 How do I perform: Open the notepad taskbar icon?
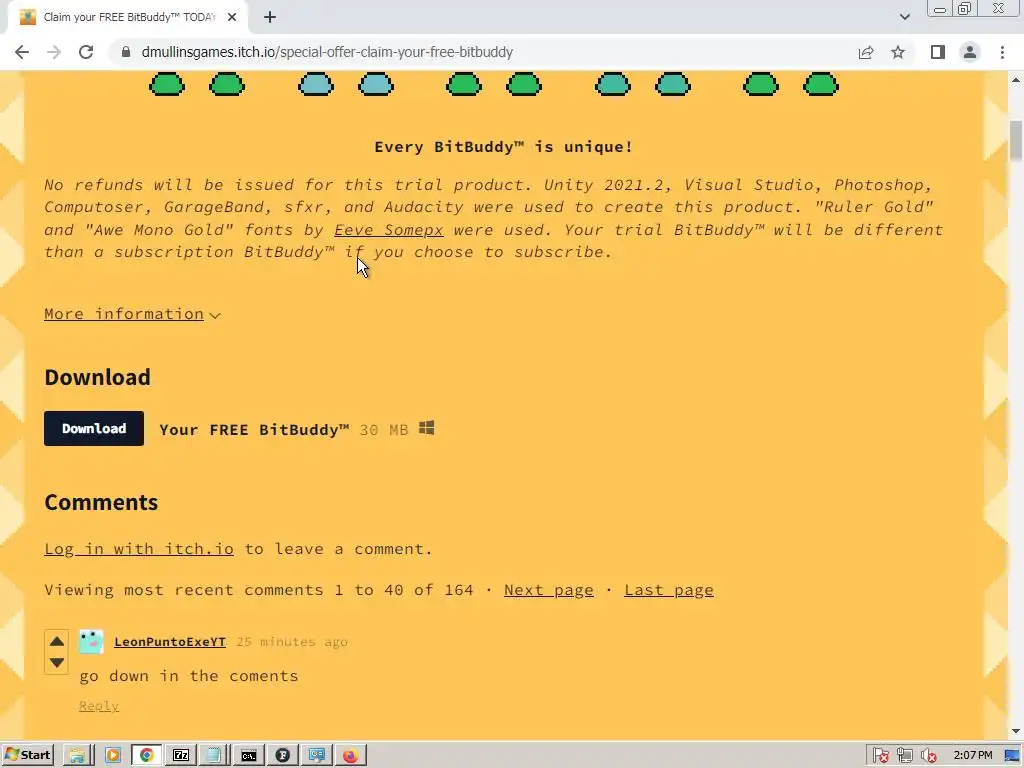click(214, 756)
